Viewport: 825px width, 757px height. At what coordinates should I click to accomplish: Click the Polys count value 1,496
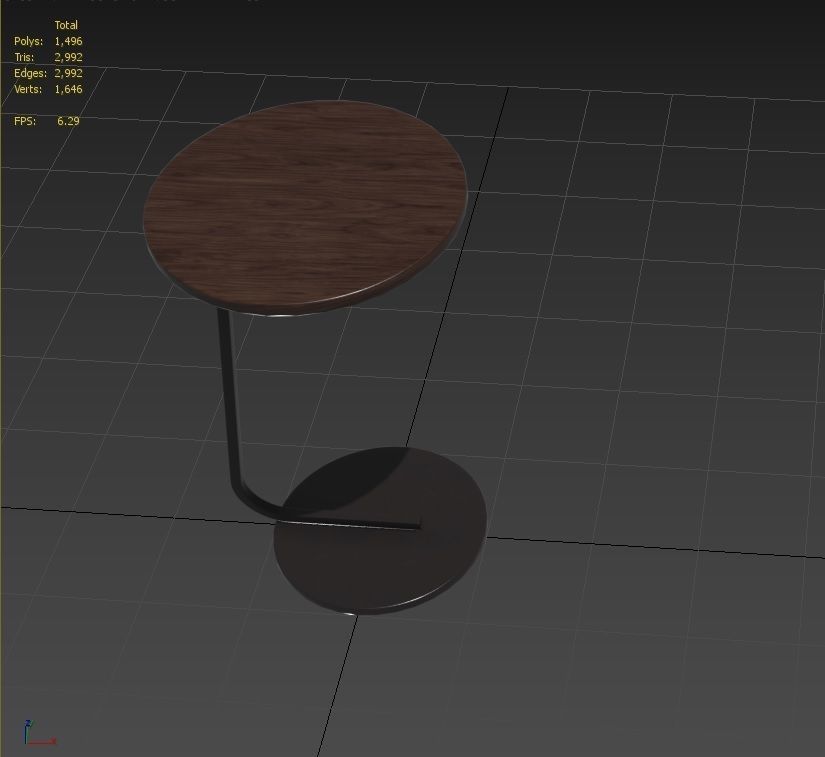point(68,41)
